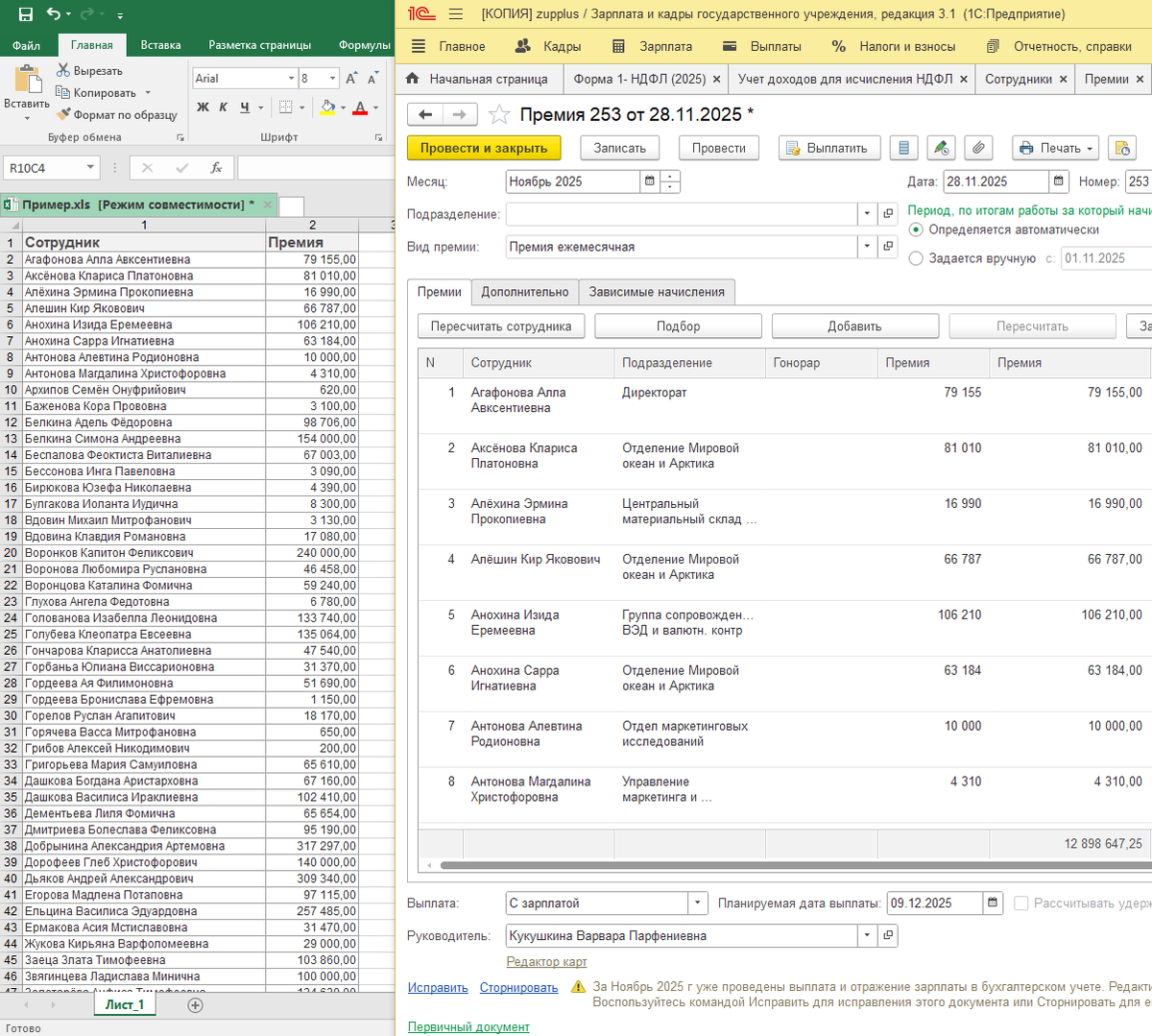
Task: Open the Выплаты section in 1C
Action: click(x=762, y=46)
